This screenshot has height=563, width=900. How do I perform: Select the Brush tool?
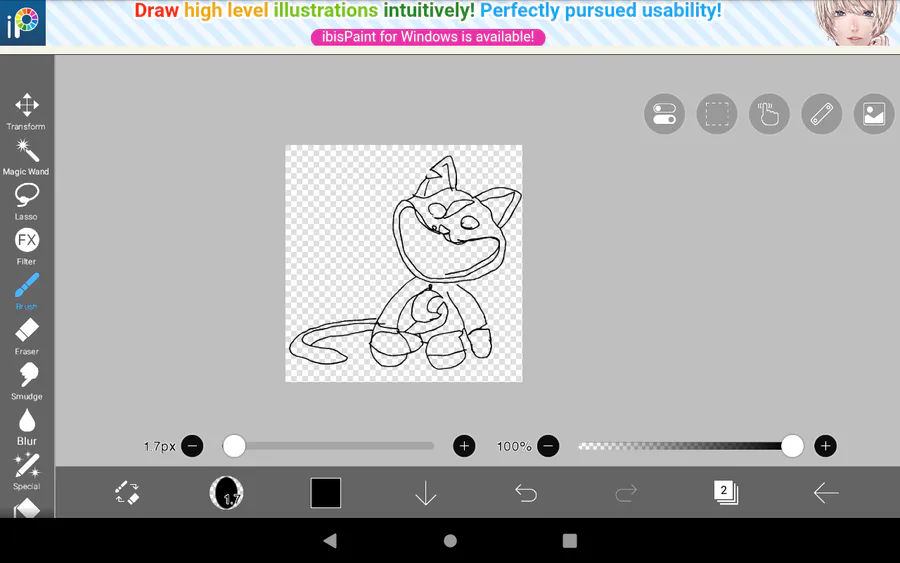pyautogui.click(x=26, y=292)
